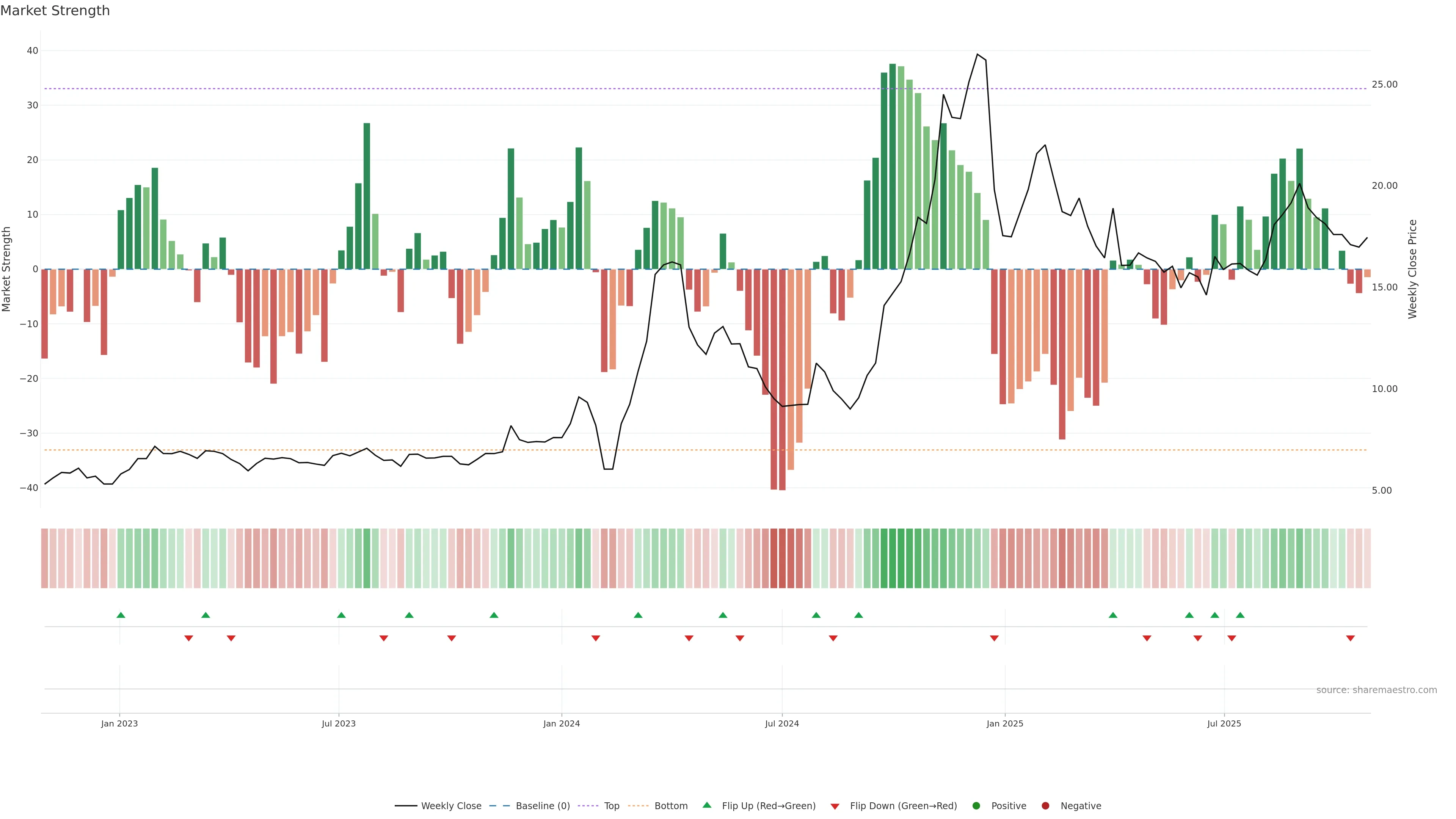Screen dimensions: 1456x819
Task: Click the last red flip-down marker at far right
Action: [x=1350, y=638]
